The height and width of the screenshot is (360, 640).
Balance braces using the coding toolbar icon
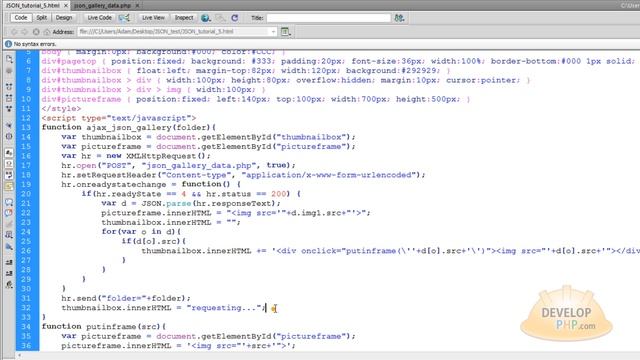(9, 136)
